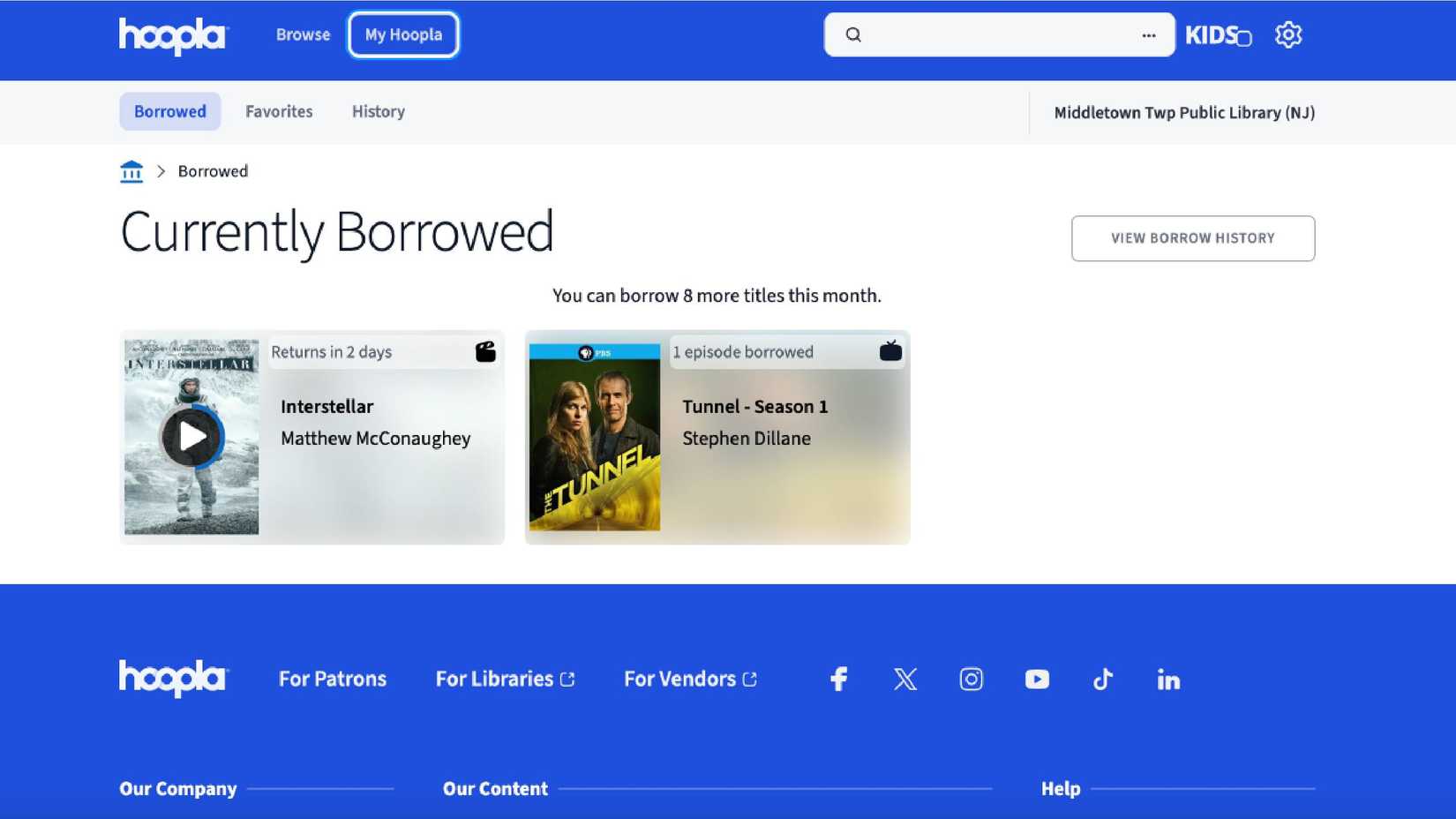Click the Borrowed breadcrumb text

tap(213, 171)
